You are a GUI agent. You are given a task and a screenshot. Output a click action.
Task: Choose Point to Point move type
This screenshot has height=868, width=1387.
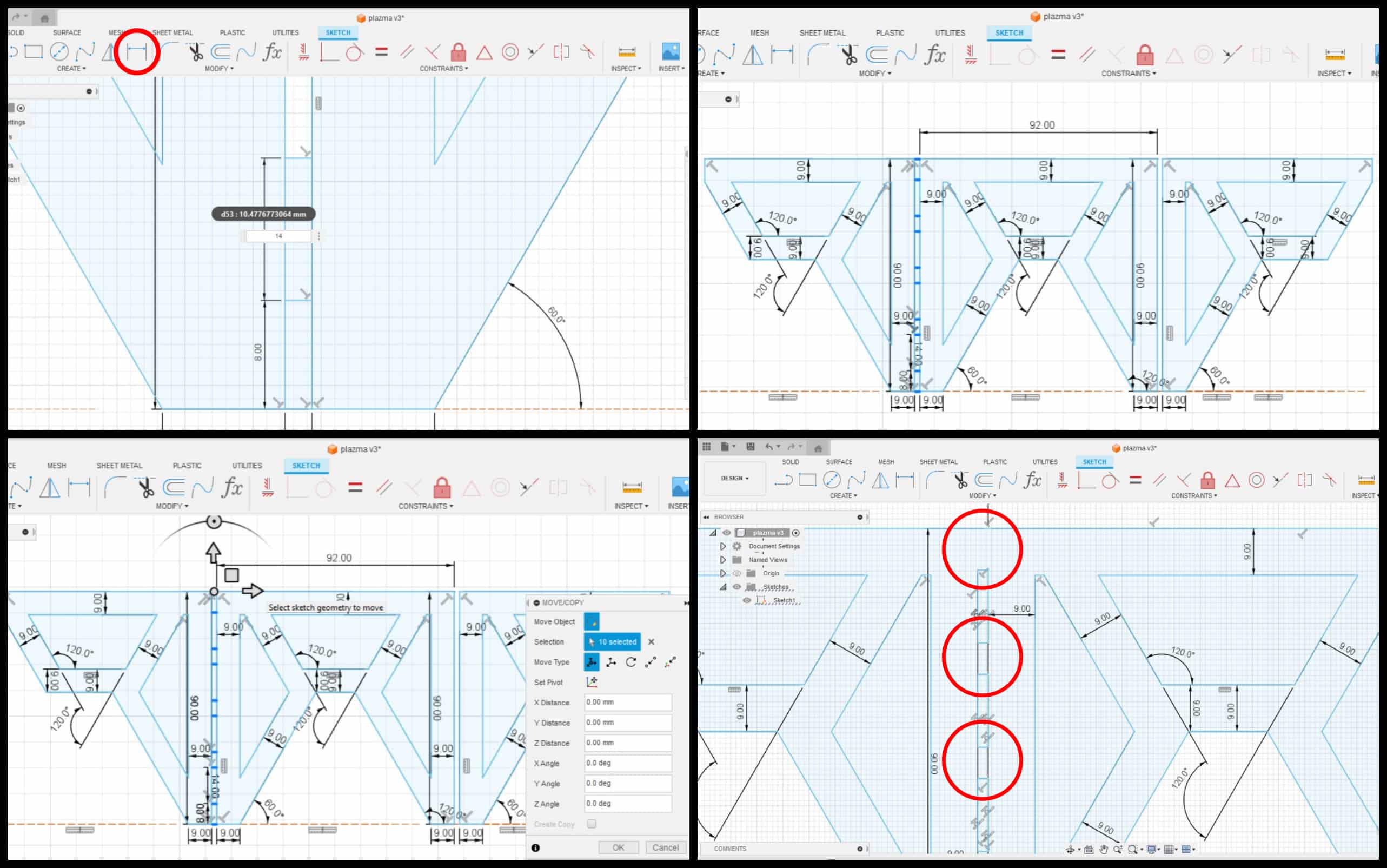point(650,662)
